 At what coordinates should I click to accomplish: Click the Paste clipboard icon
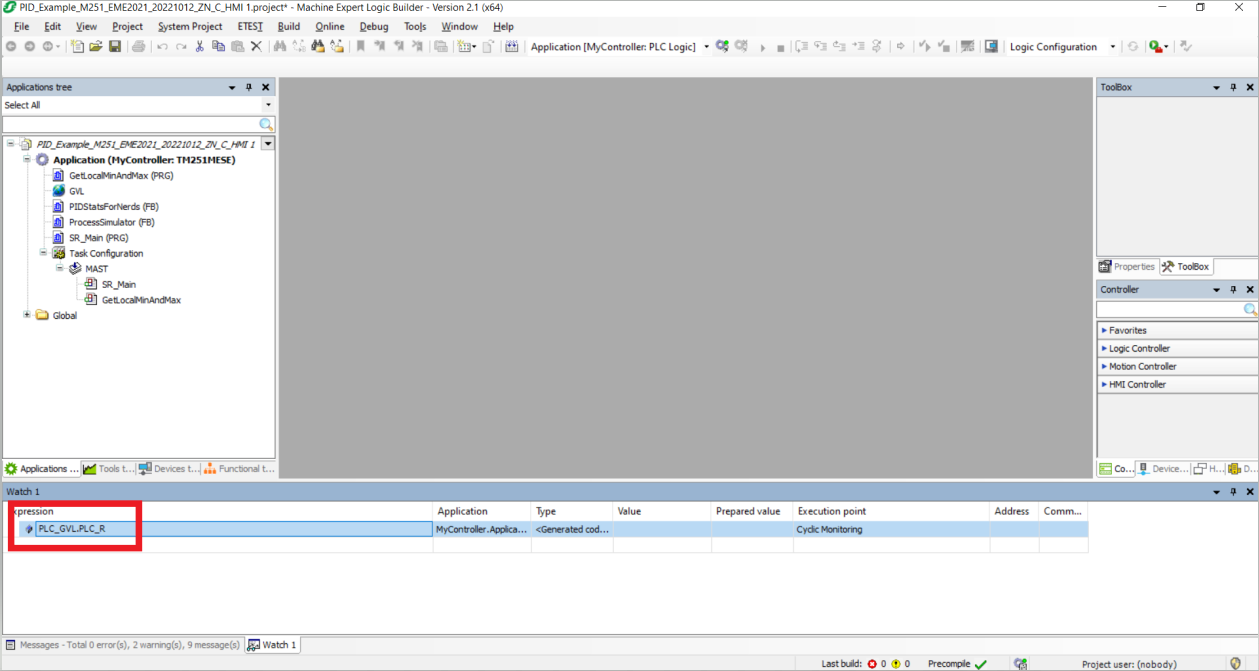point(237,47)
